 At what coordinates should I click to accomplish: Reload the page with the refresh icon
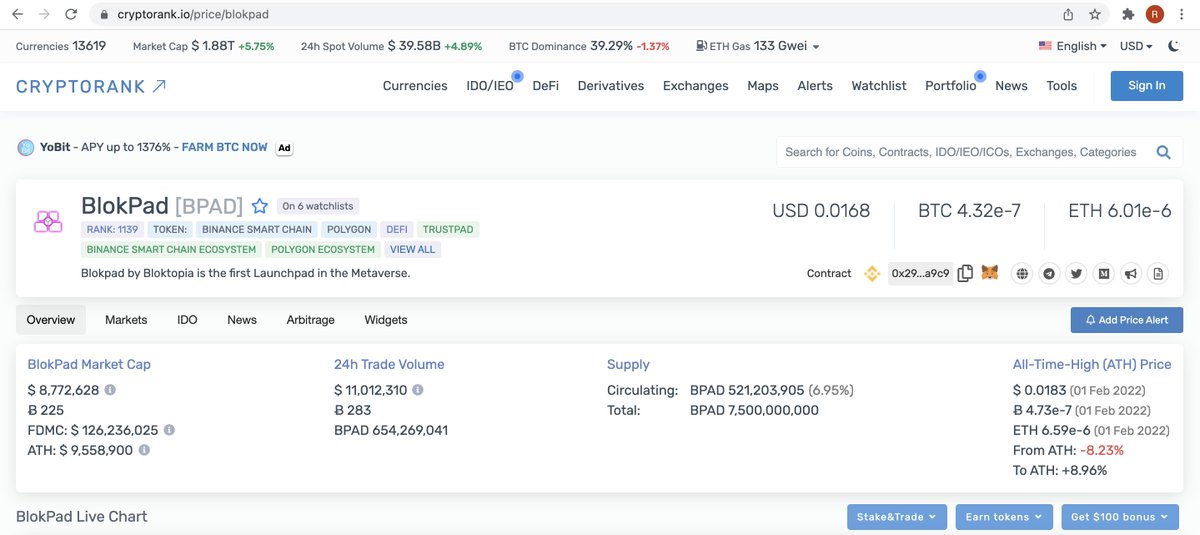point(71,15)
